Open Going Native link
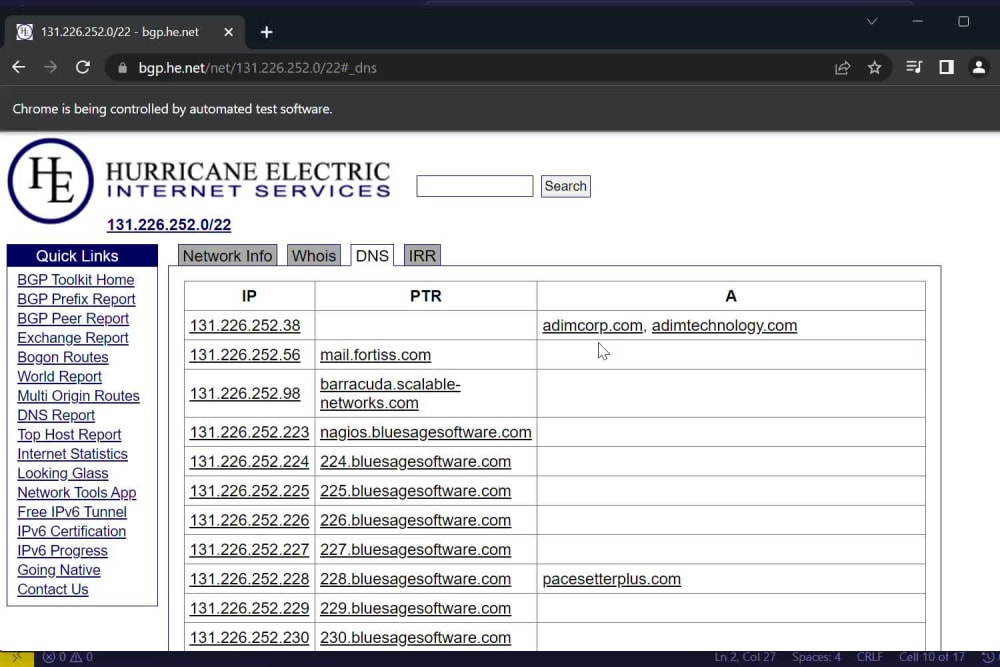The width and height of the screenshot is (1000, 667). (59, 570)
